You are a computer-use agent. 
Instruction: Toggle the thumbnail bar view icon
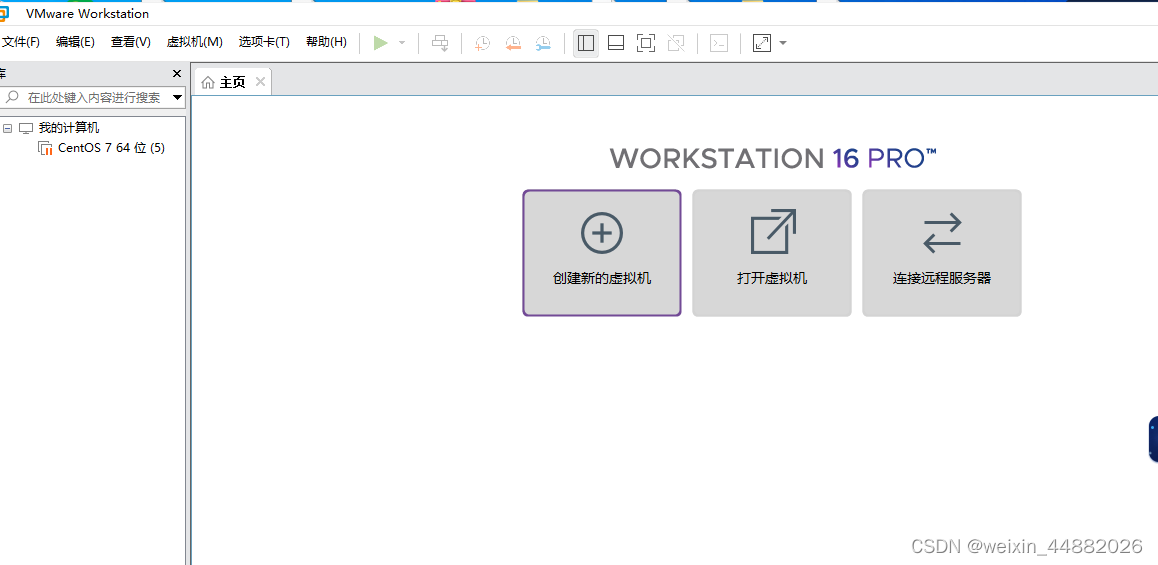[616, 43]
